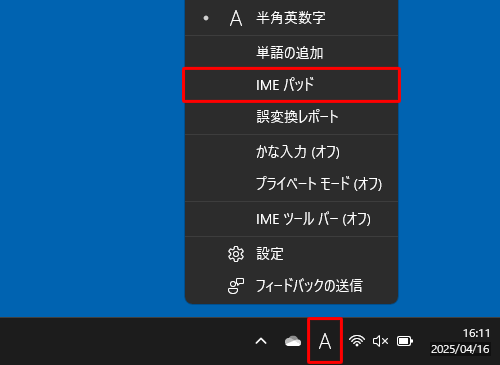Toggle かな入力 (オフ) option
Screen dimensions: 500x365
point(291,152)
